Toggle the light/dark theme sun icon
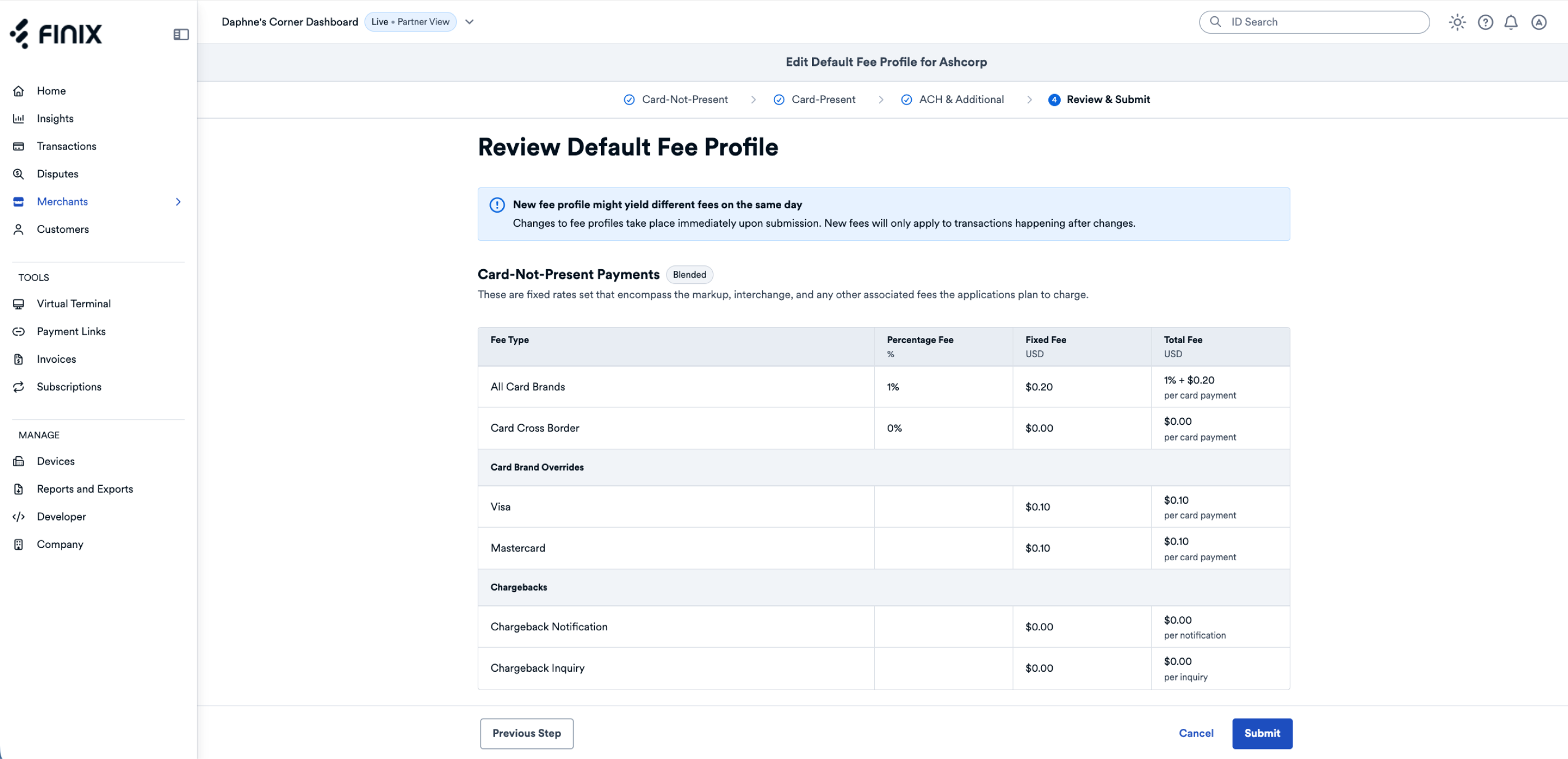Image resolution: width=1568 pixels, height=759 pixels. [x=1457, y=22]
